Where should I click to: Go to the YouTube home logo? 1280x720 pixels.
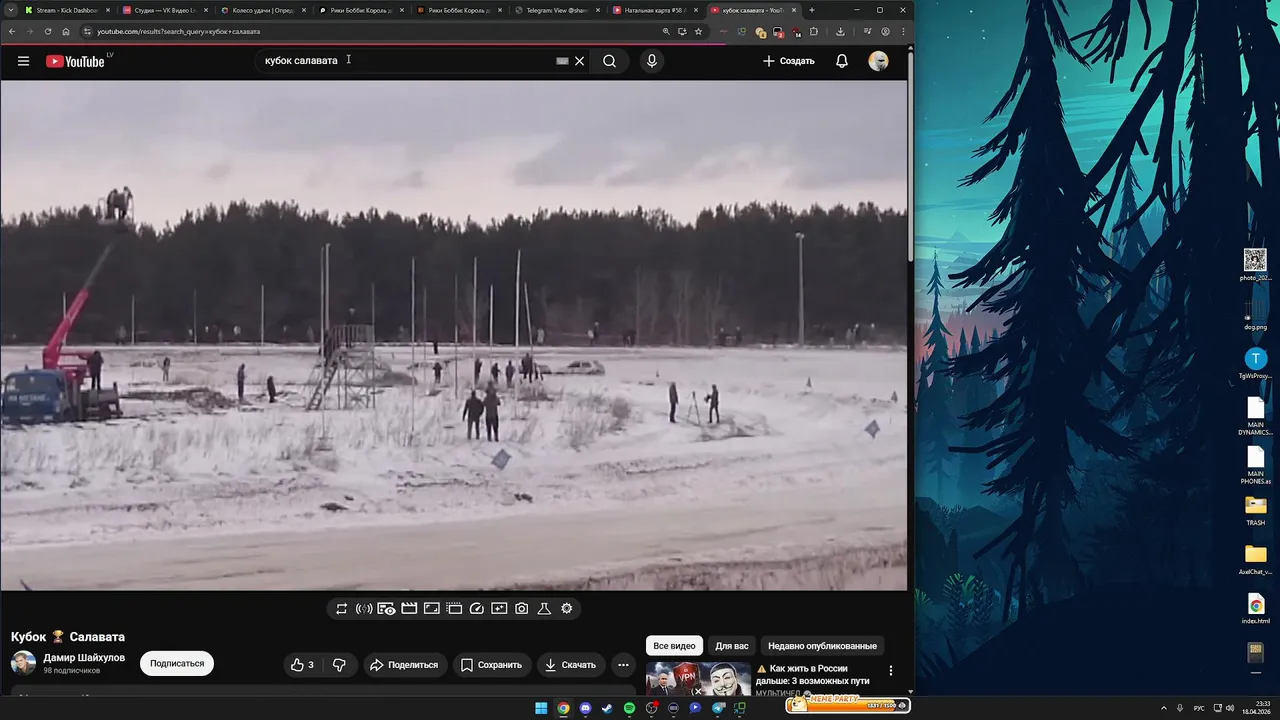tap(75, 61)
